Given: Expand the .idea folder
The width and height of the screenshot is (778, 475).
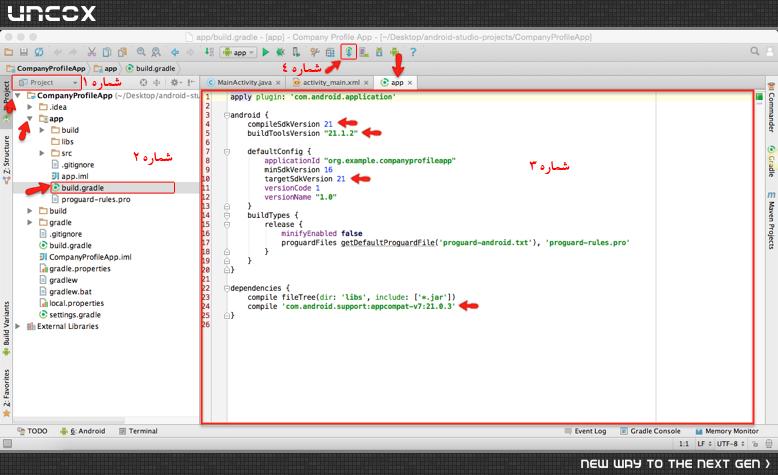Looking at the screenshot, I should (x=30, y=107).
